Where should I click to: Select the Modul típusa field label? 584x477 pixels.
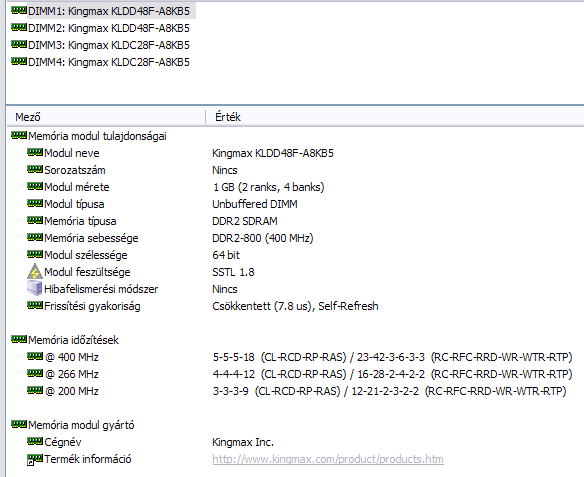coord(74,204)
